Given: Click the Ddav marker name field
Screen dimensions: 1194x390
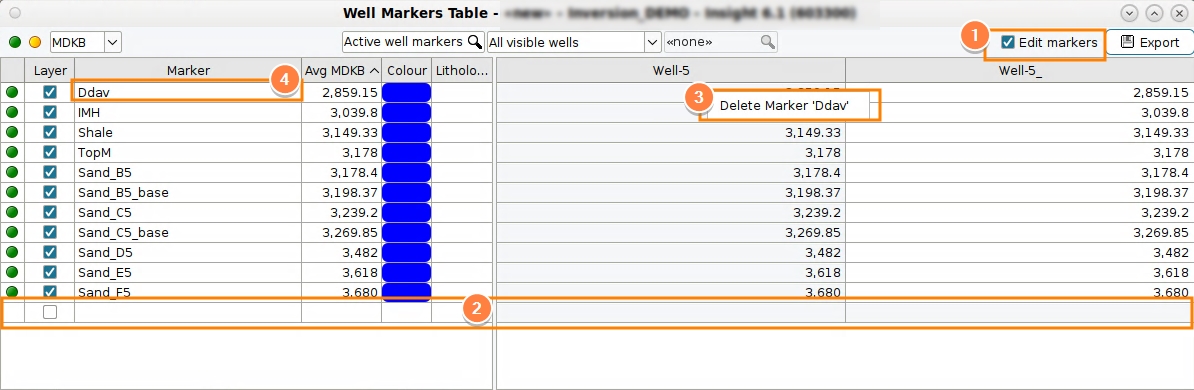Looking at the screenshot, I should pyautogui.click(x=188, y=92).
